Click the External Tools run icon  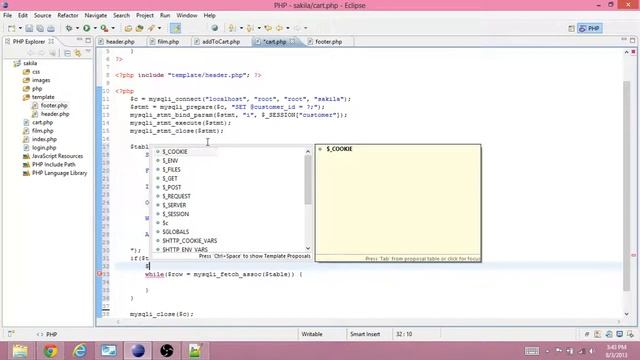click(104, 28)
